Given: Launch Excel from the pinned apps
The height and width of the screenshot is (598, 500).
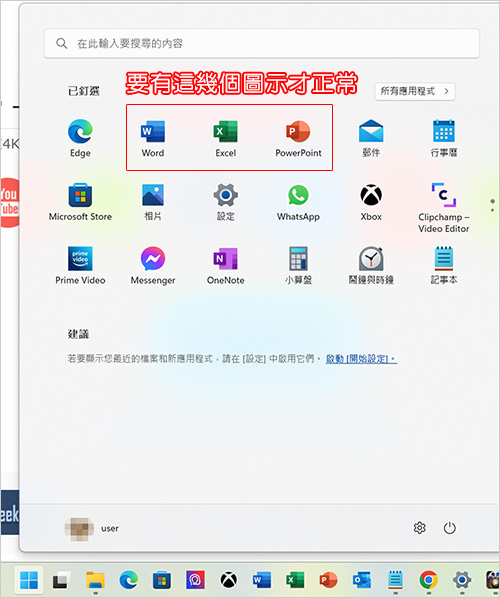Looking at the screenshot, I should coord(225,138).
